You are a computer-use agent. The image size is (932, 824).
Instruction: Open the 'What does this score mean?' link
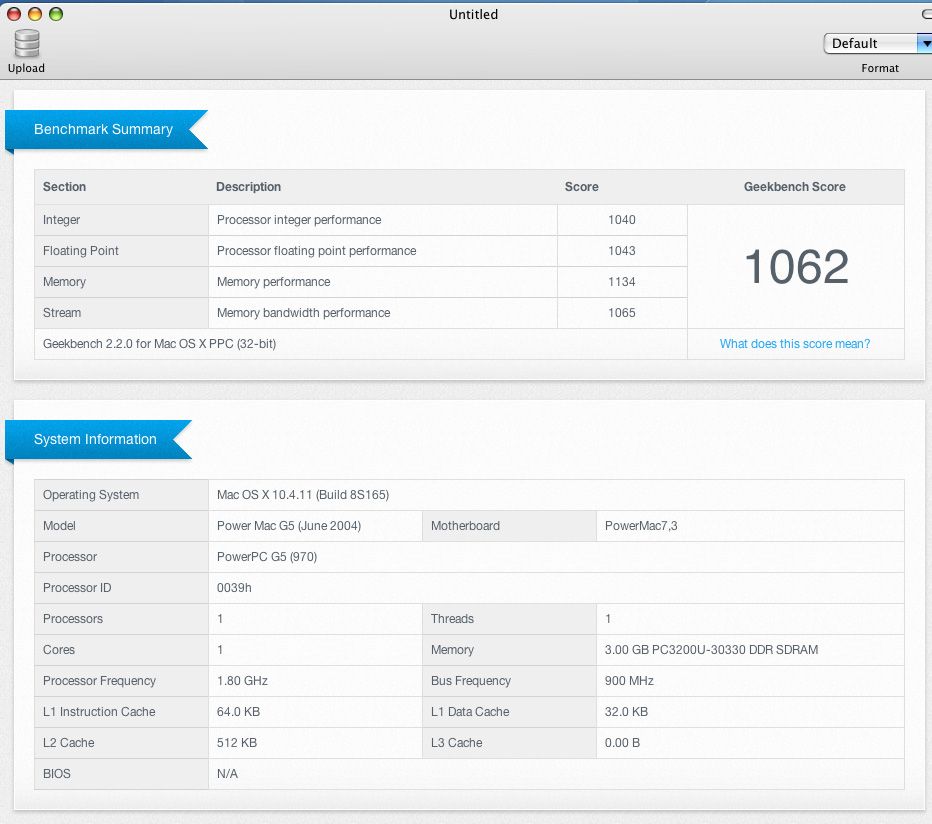795,344
